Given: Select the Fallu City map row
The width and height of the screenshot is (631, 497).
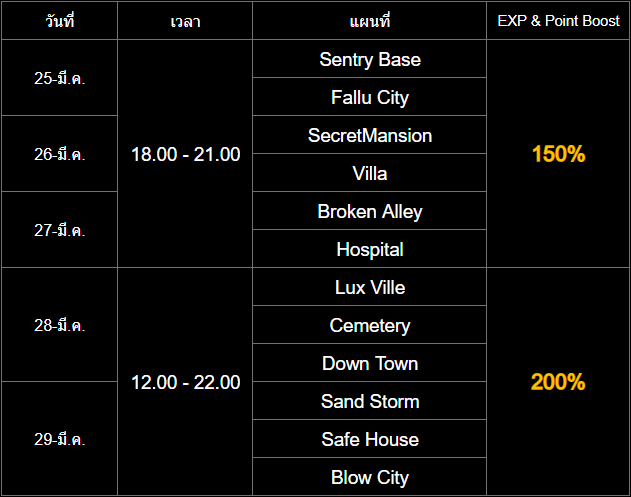Looking at the screenshot, I should click(370, 98).
